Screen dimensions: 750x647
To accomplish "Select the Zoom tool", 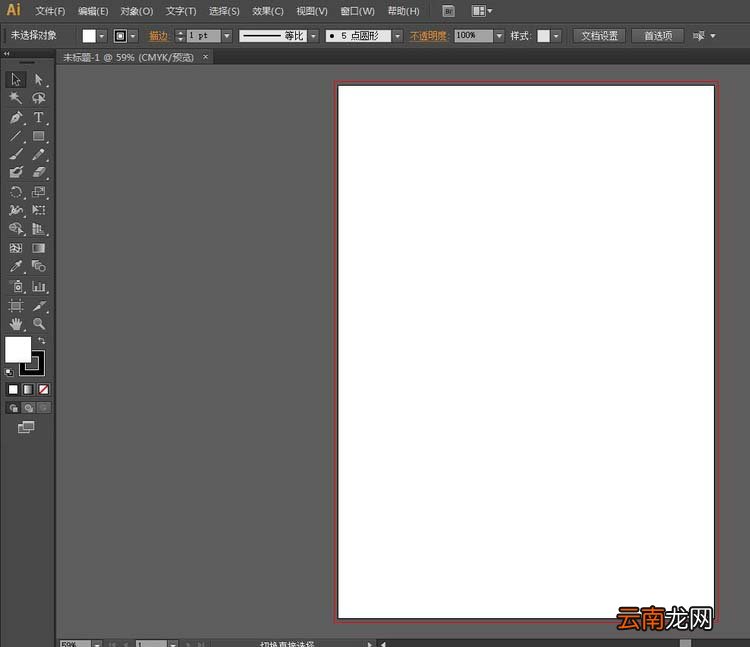I will point(38,324).
